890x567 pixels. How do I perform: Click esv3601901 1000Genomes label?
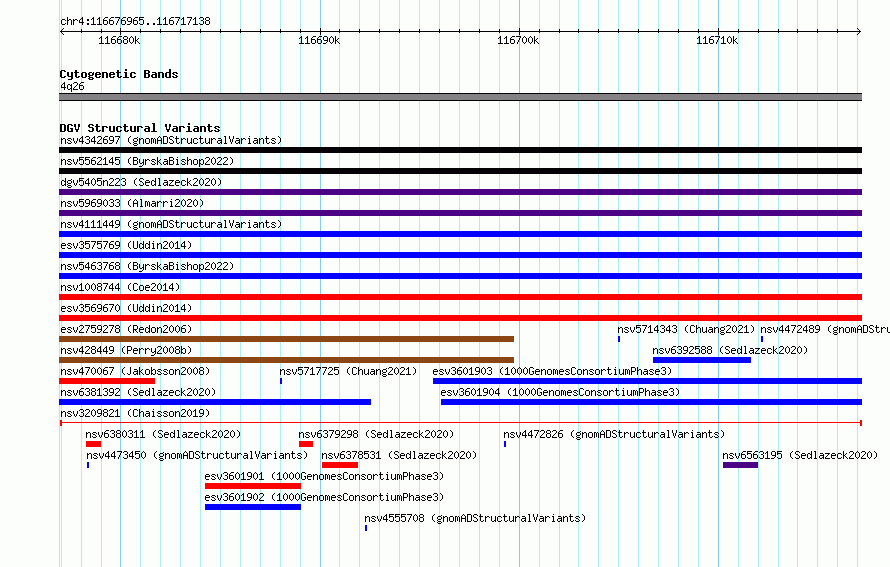324,476
